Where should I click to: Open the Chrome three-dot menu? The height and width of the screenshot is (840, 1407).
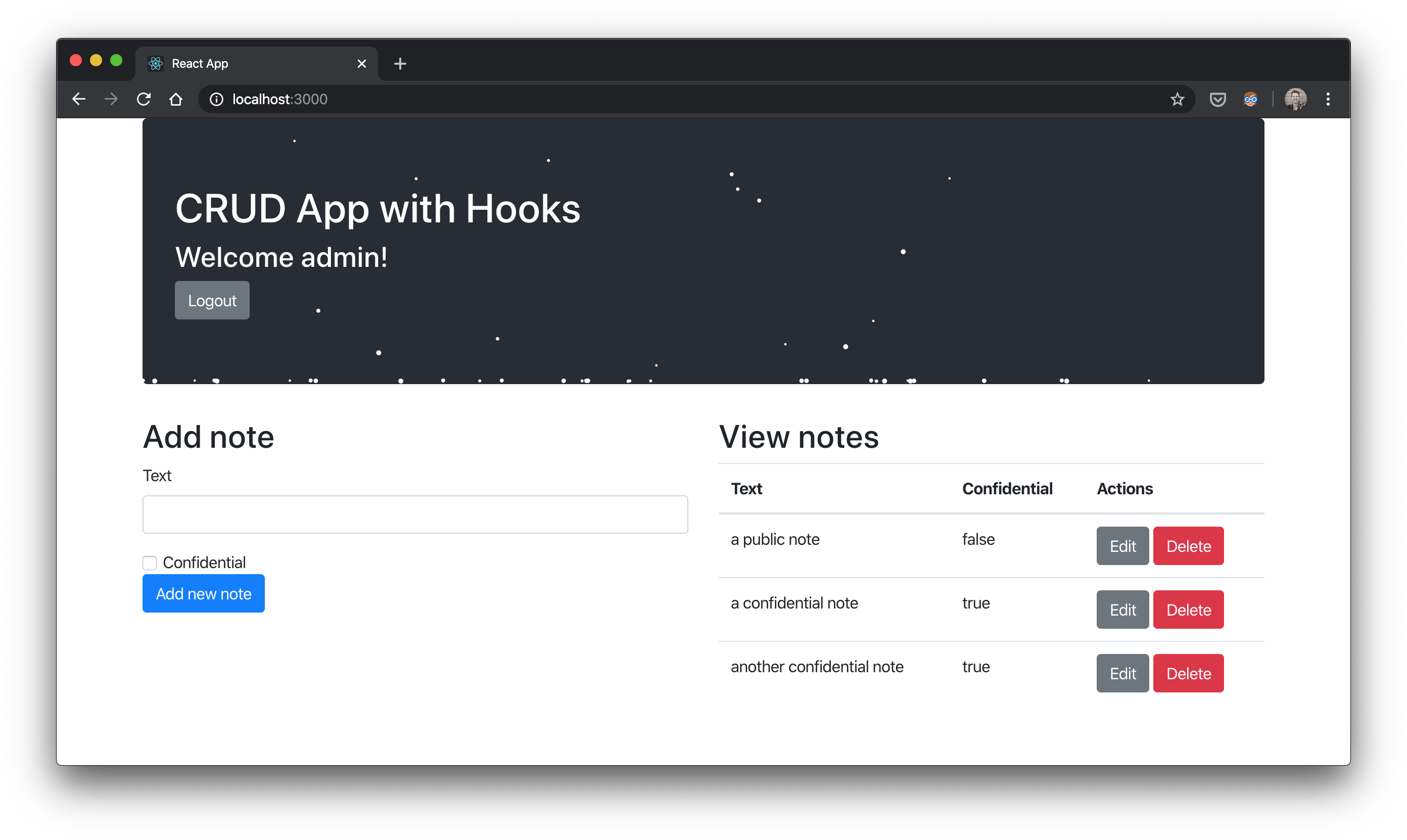[x=1328, y=99]
